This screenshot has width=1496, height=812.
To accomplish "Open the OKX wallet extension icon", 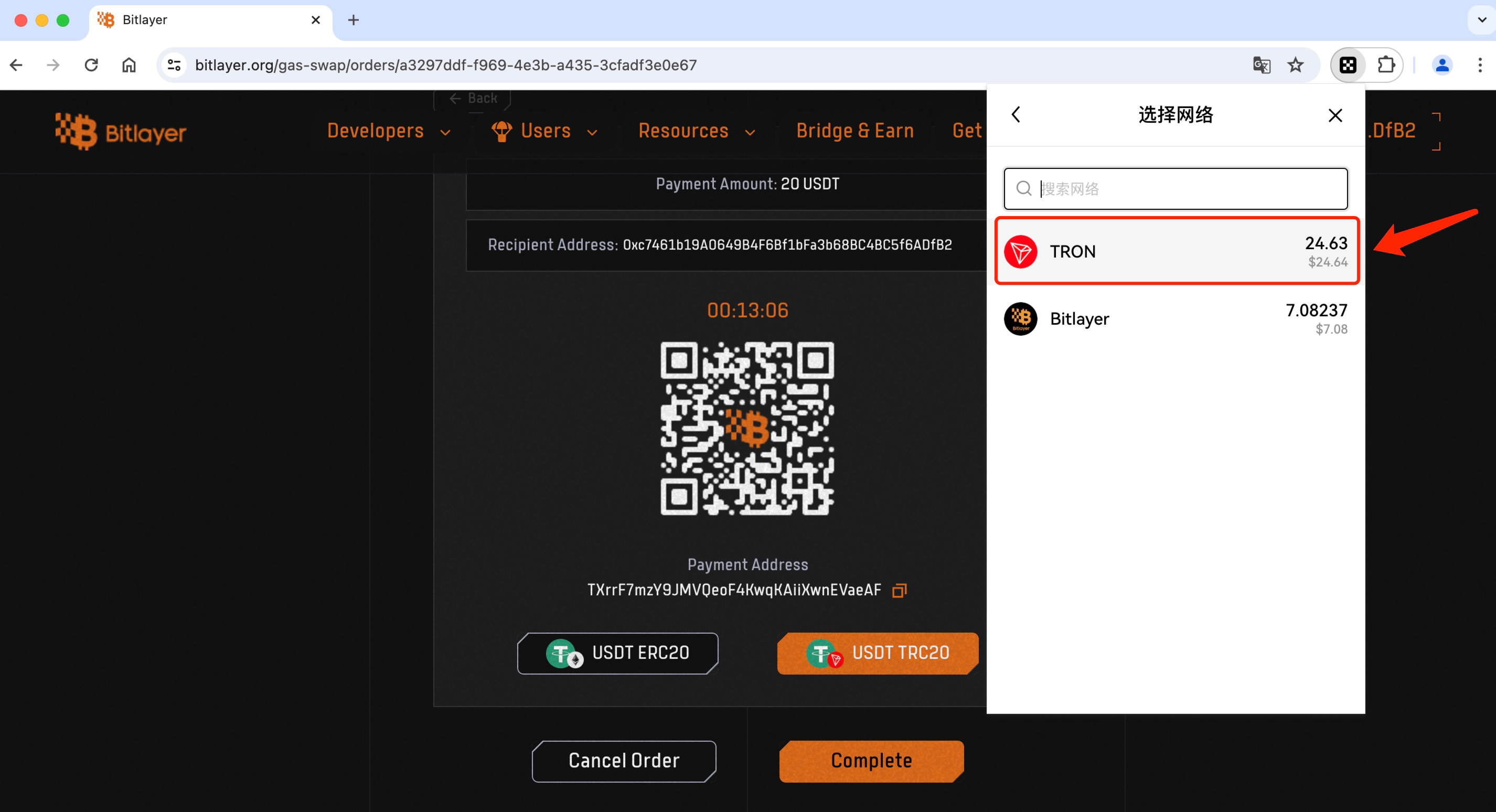I will [x=1348, y=65].
